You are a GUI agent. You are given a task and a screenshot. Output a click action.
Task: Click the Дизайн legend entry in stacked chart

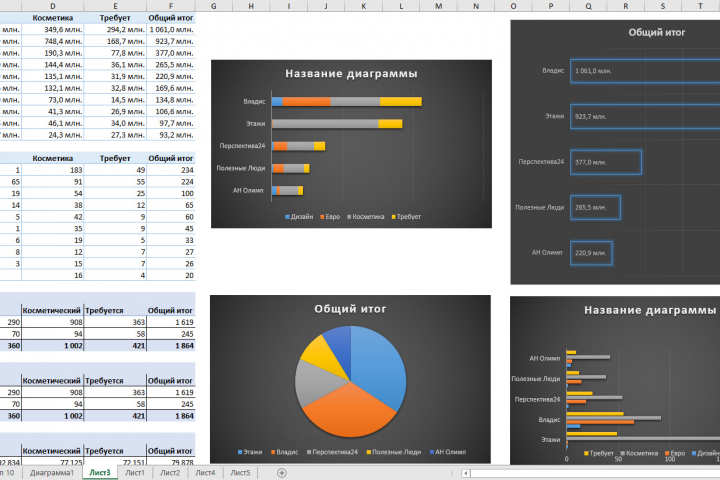coord(299,217)
